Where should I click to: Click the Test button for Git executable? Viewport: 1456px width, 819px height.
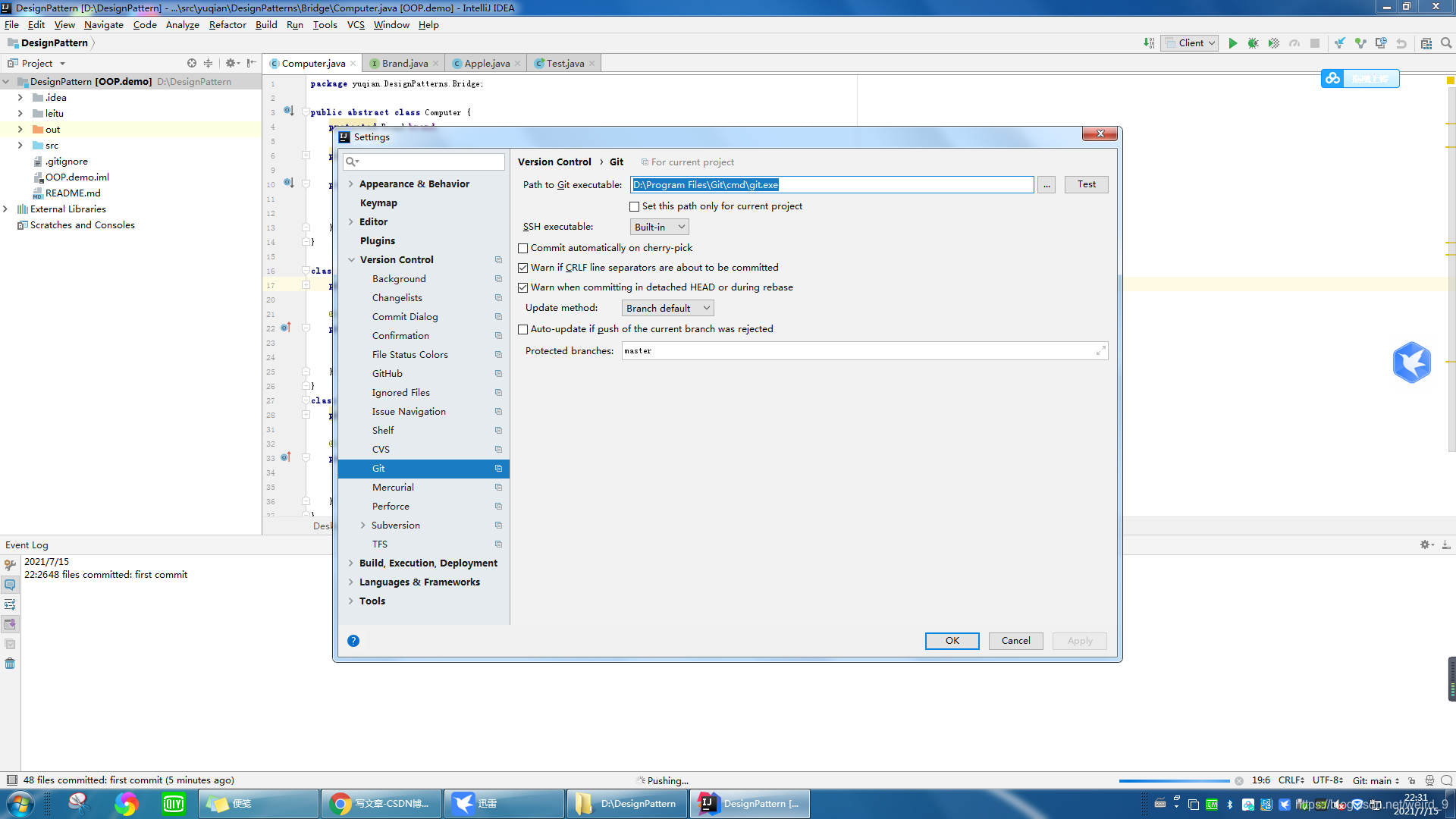1086,184
